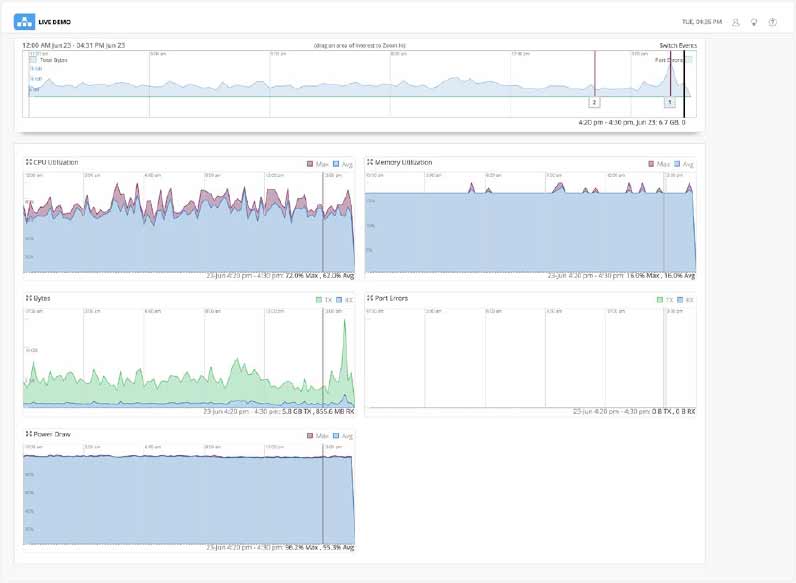Toggle the Max series in Power Draw legend
796x583 pixels.
(x=317, y=436)
